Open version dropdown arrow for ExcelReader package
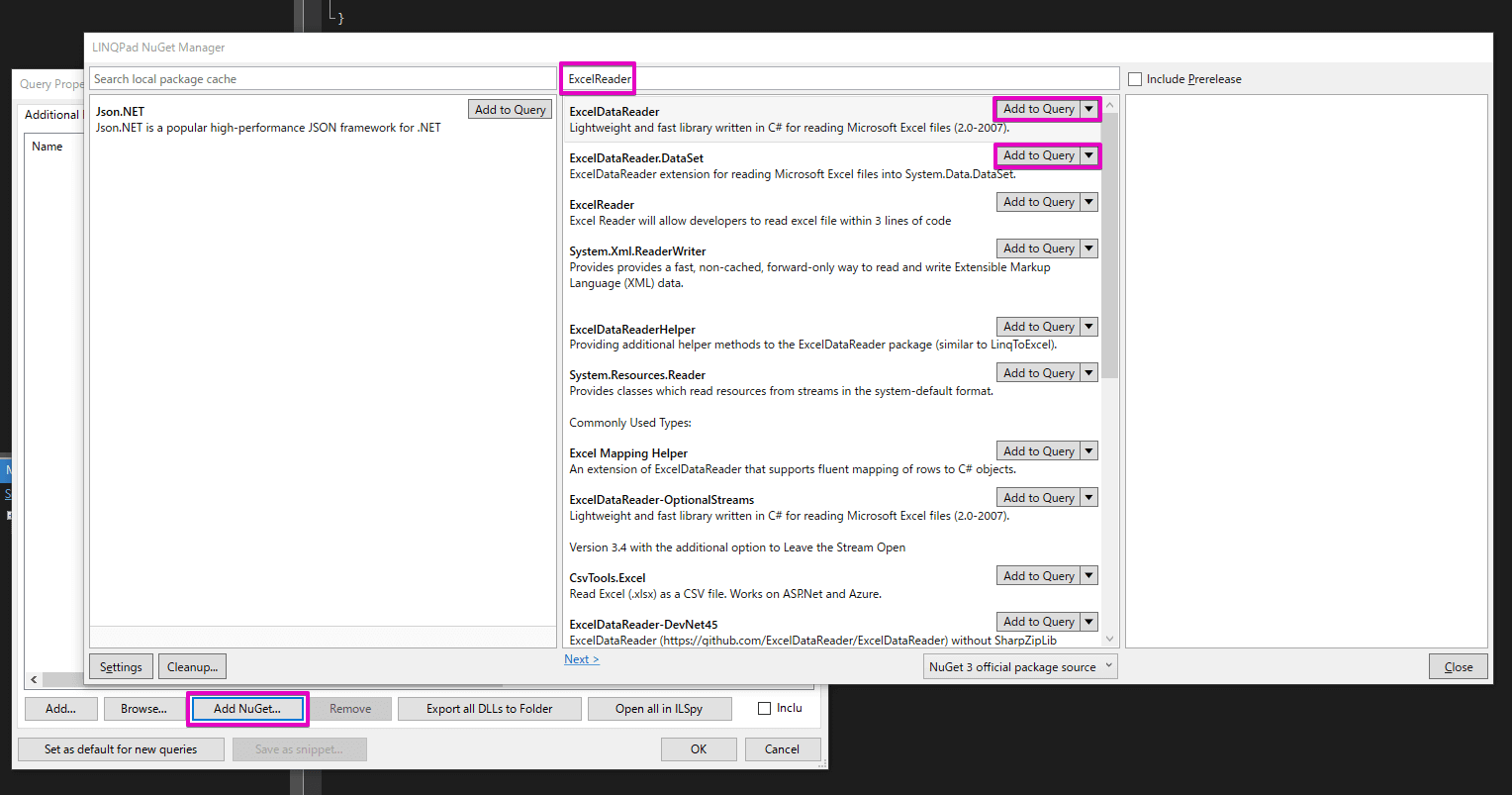This screenshot has width=1512, height=795. [1089, 202]
